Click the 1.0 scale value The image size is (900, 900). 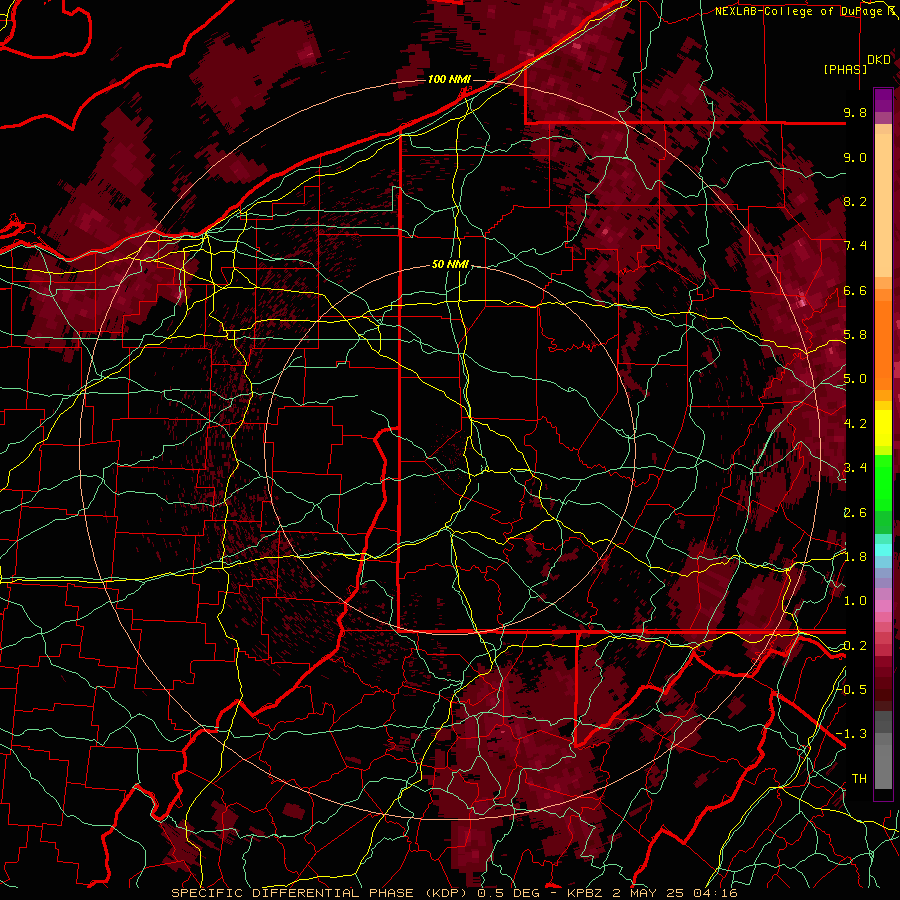pyautogui.click(x=855, y=601)
